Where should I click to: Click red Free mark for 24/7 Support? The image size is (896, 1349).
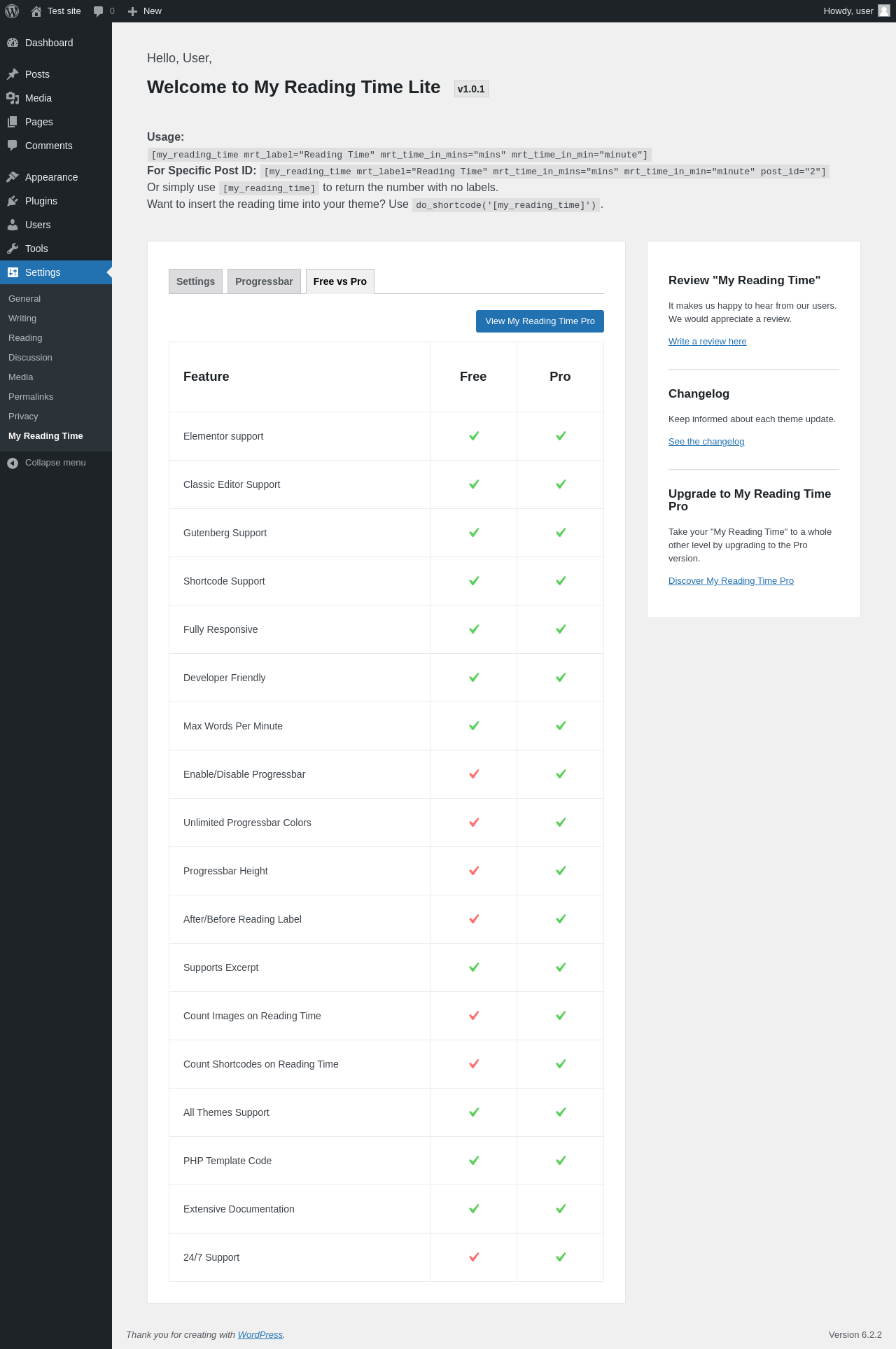[474, 1257]
